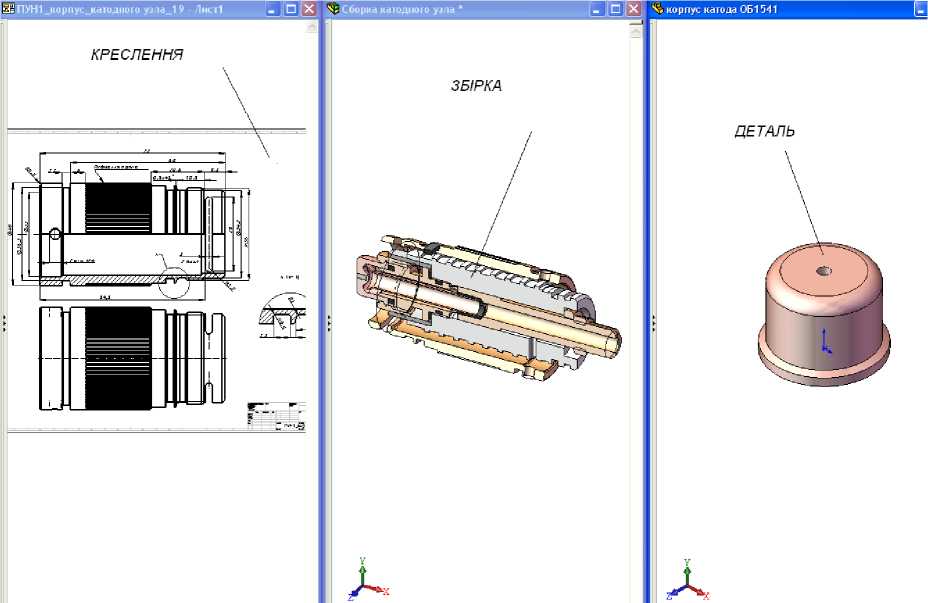Minimize the part window ОБ1541
928x603 pixels.
point(918,9)
